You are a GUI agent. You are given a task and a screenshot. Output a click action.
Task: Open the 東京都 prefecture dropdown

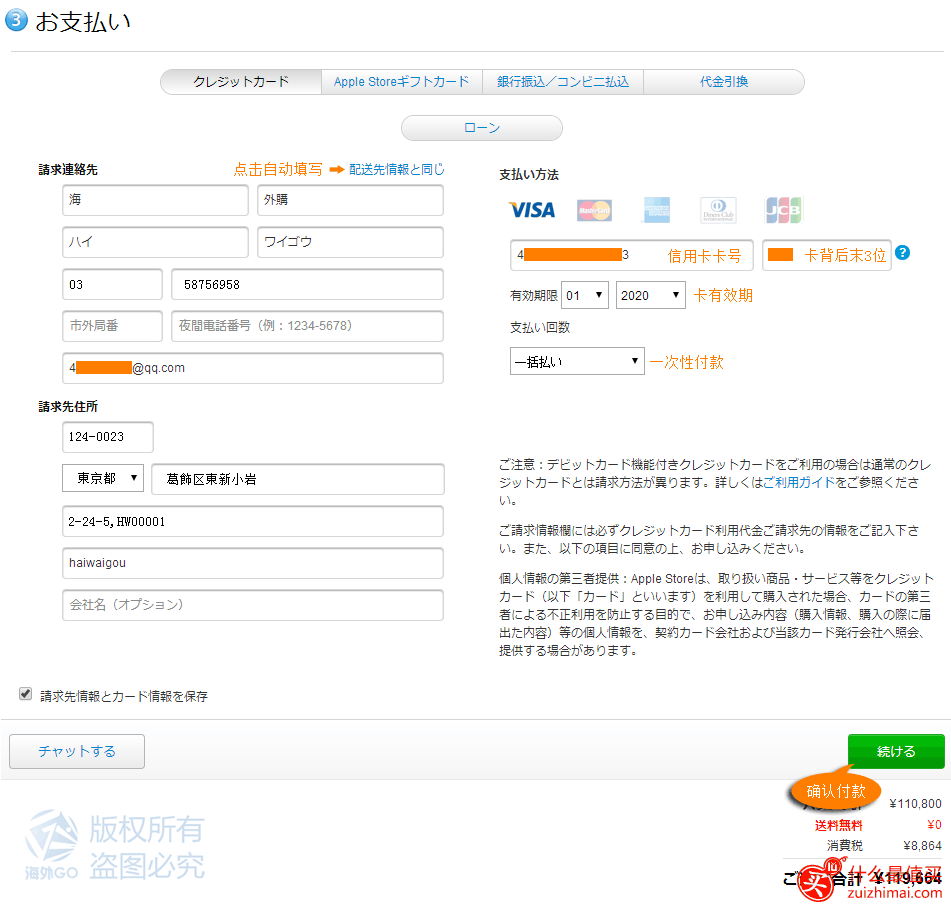coord(103,478)
